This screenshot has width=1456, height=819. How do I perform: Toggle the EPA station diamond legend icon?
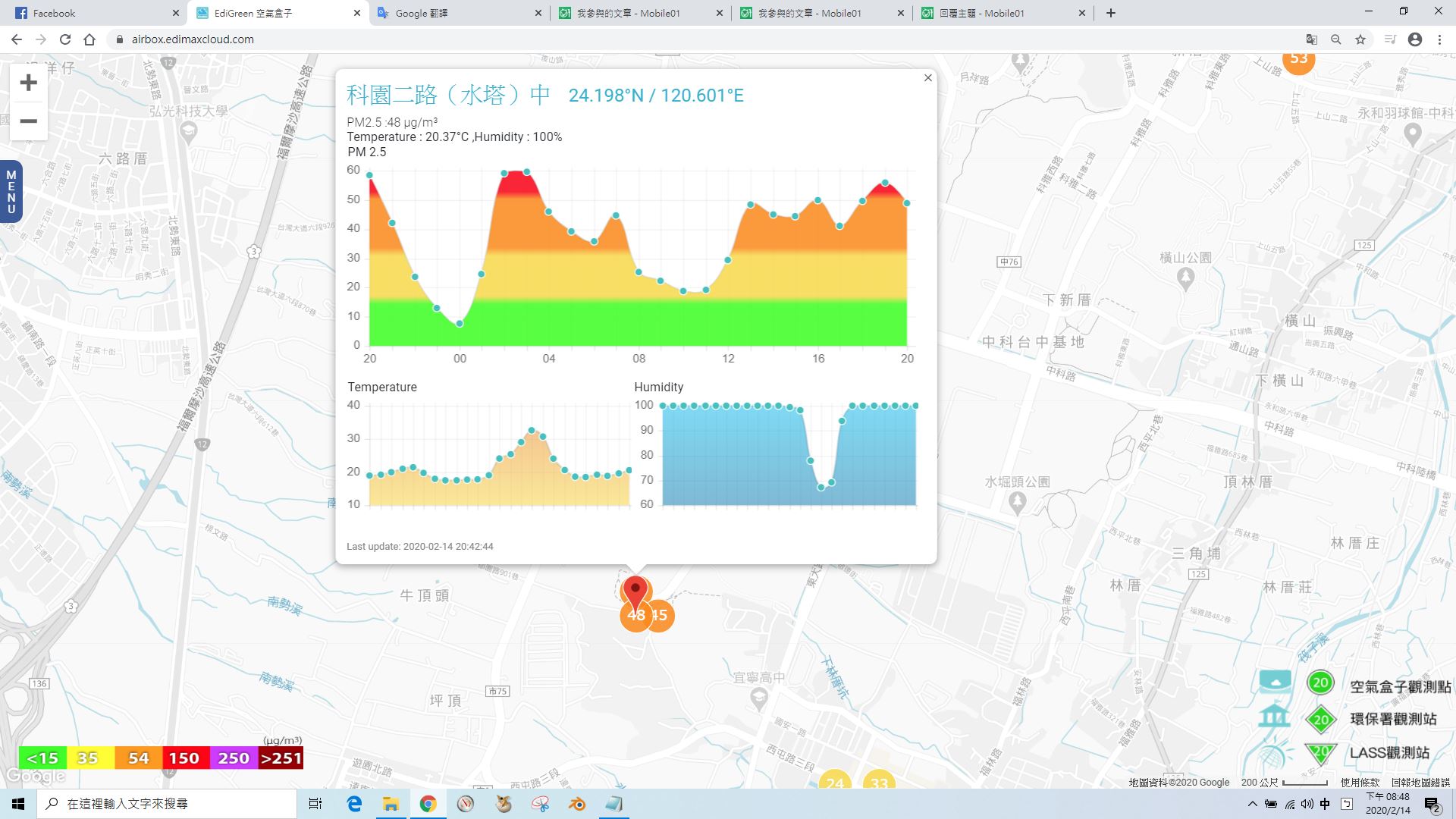click(x=1320, y=720)
